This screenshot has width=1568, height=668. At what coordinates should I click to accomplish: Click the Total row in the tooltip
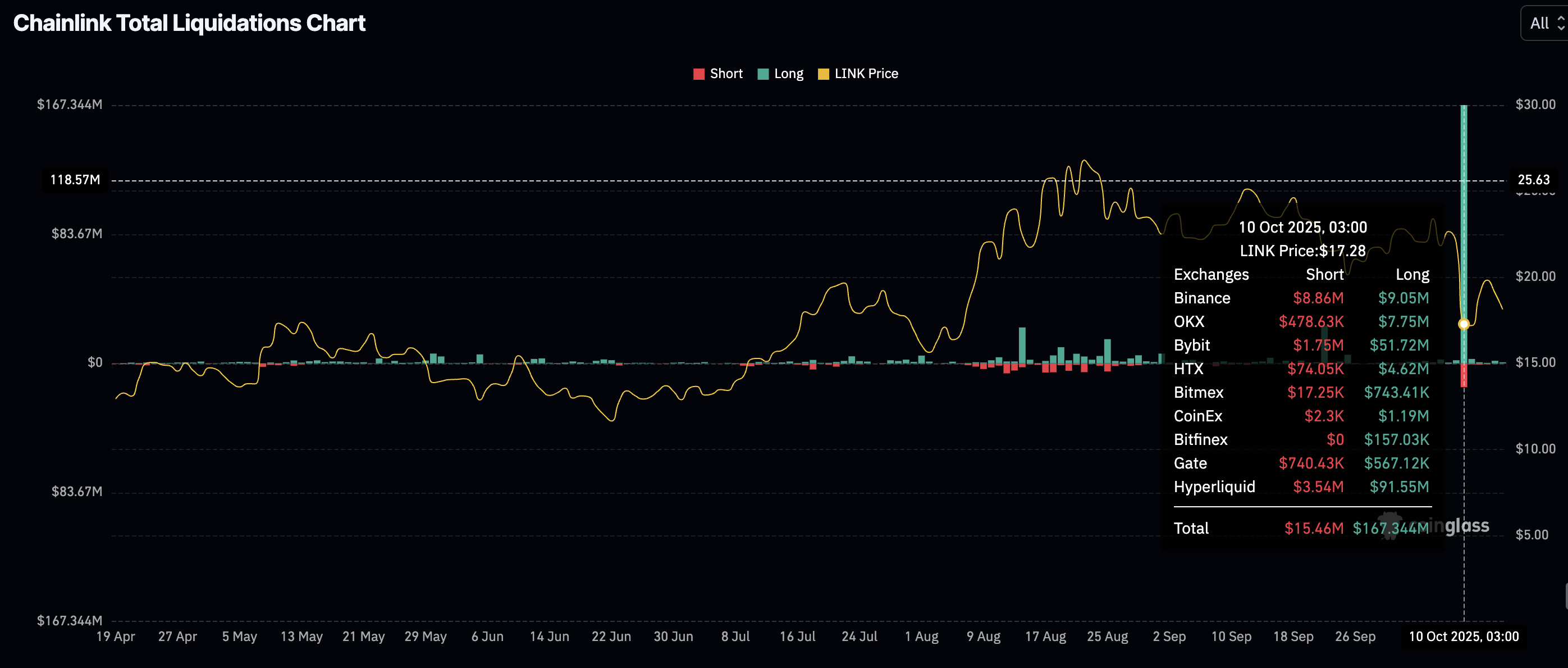coord(1191,528)
